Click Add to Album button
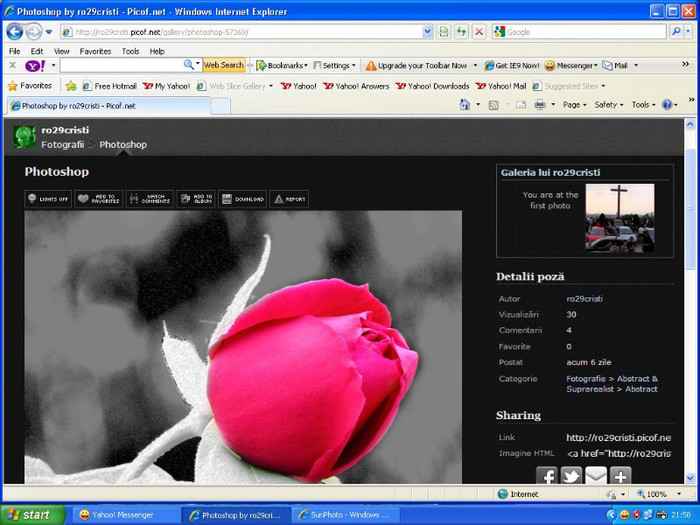This screenshot has height=525, width=700. point(196,199)
